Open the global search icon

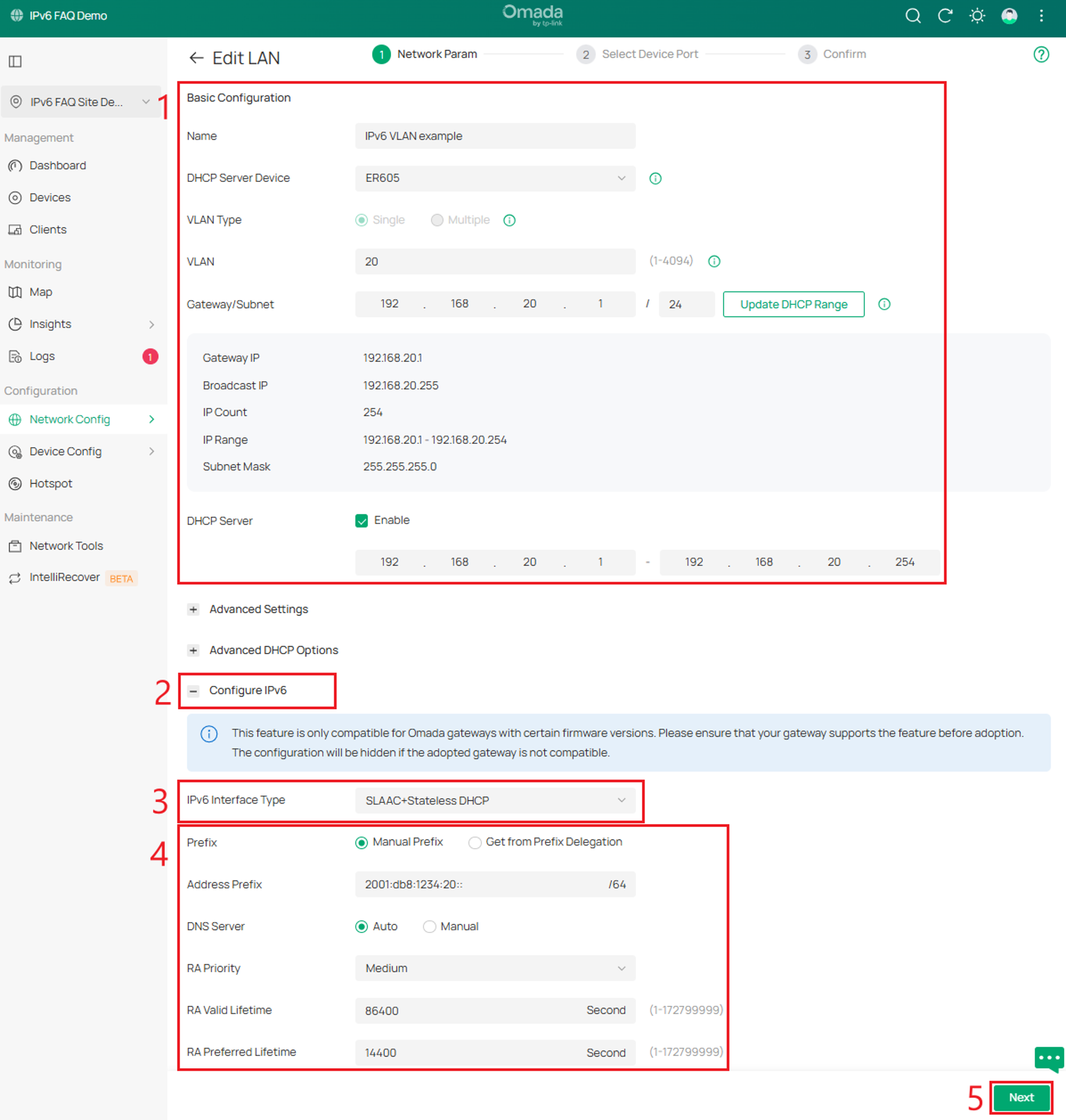coord(913,16)
